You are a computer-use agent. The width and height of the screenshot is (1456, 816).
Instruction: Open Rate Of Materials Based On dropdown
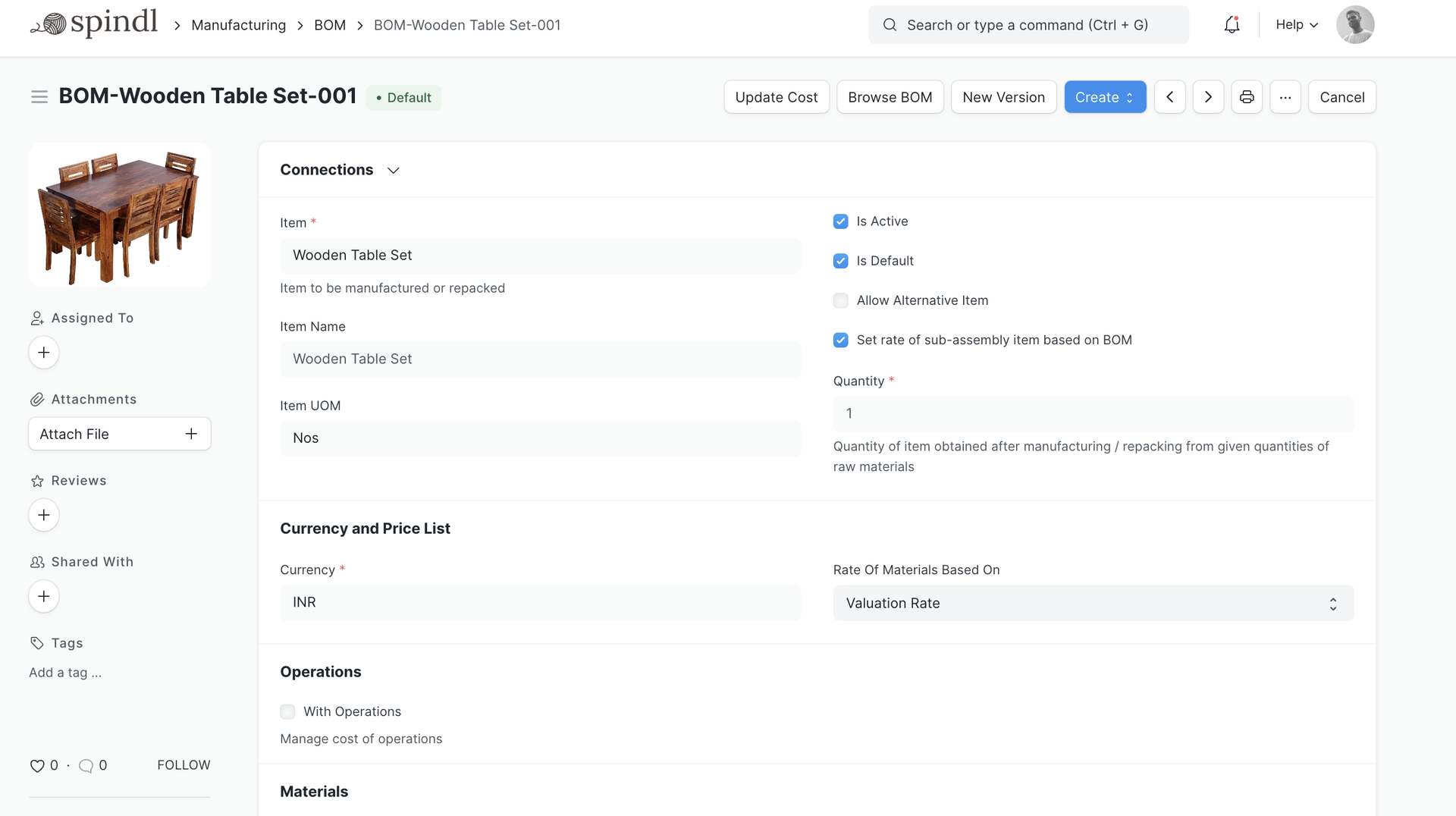(x=1093, y=603)
